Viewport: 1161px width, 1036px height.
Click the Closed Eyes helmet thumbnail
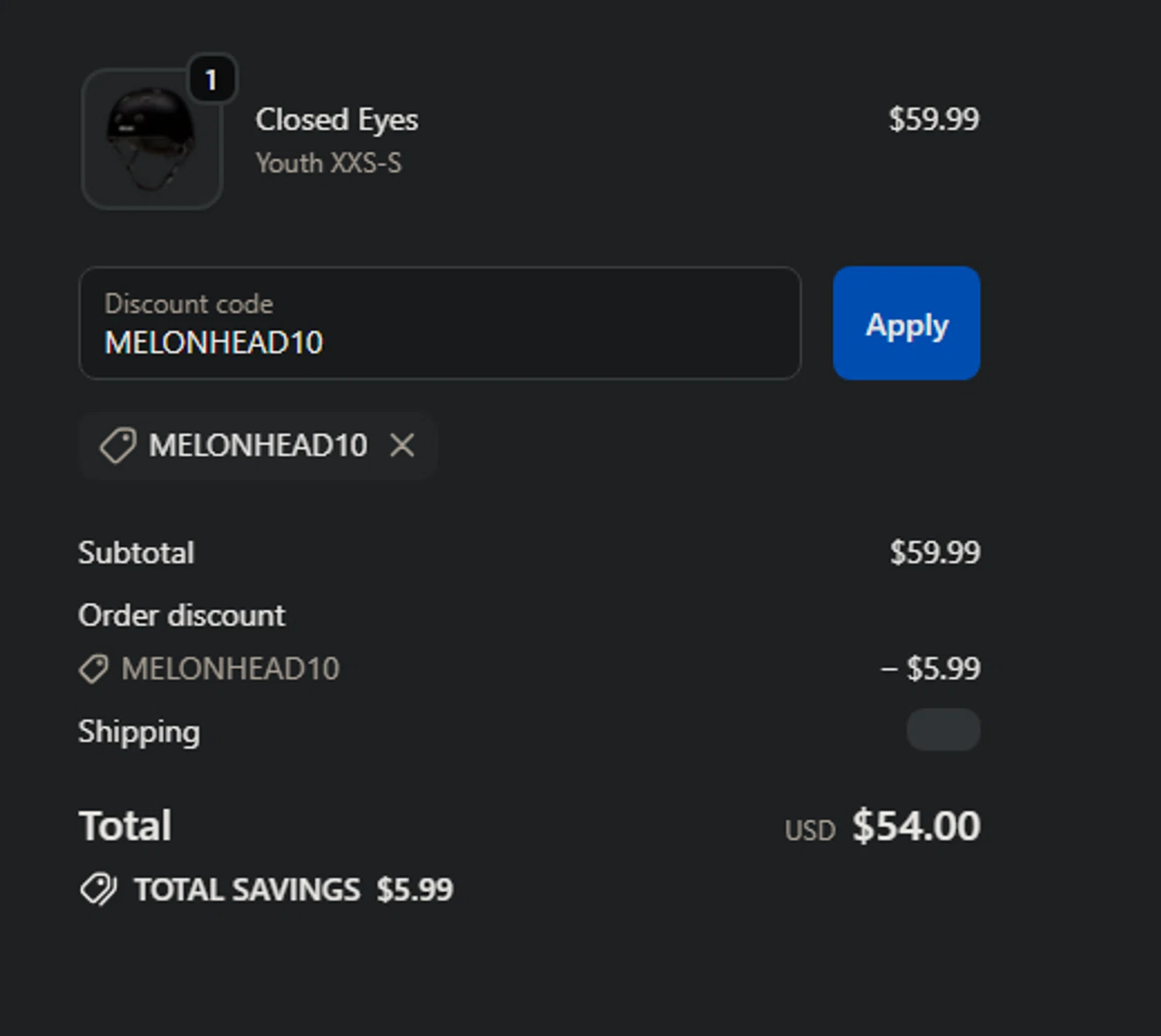click(x=152, y=139)
